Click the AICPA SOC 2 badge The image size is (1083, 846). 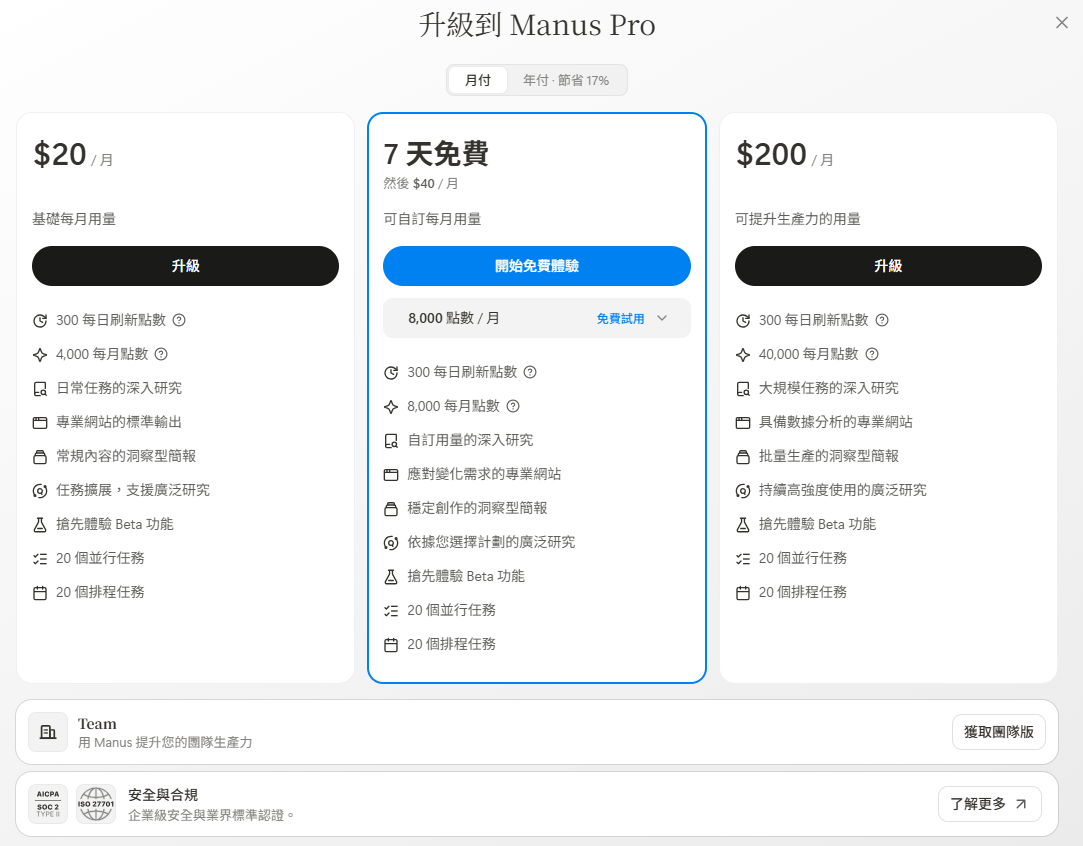[x=47, y=803]
